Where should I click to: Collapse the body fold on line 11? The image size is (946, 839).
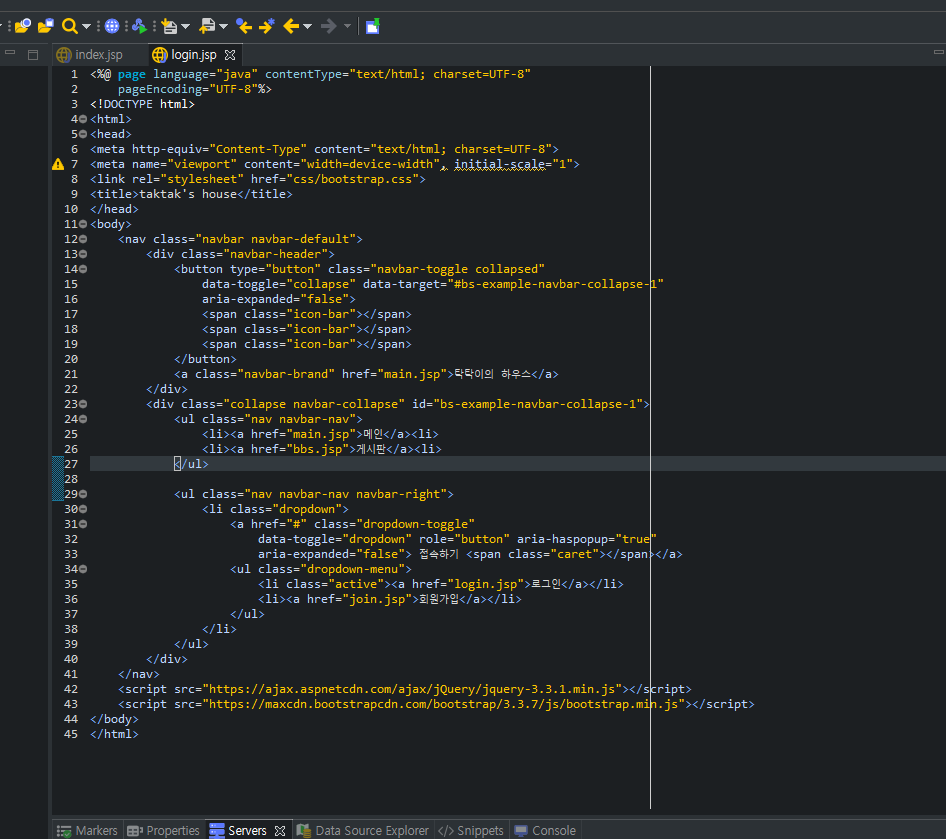[83, 224]
